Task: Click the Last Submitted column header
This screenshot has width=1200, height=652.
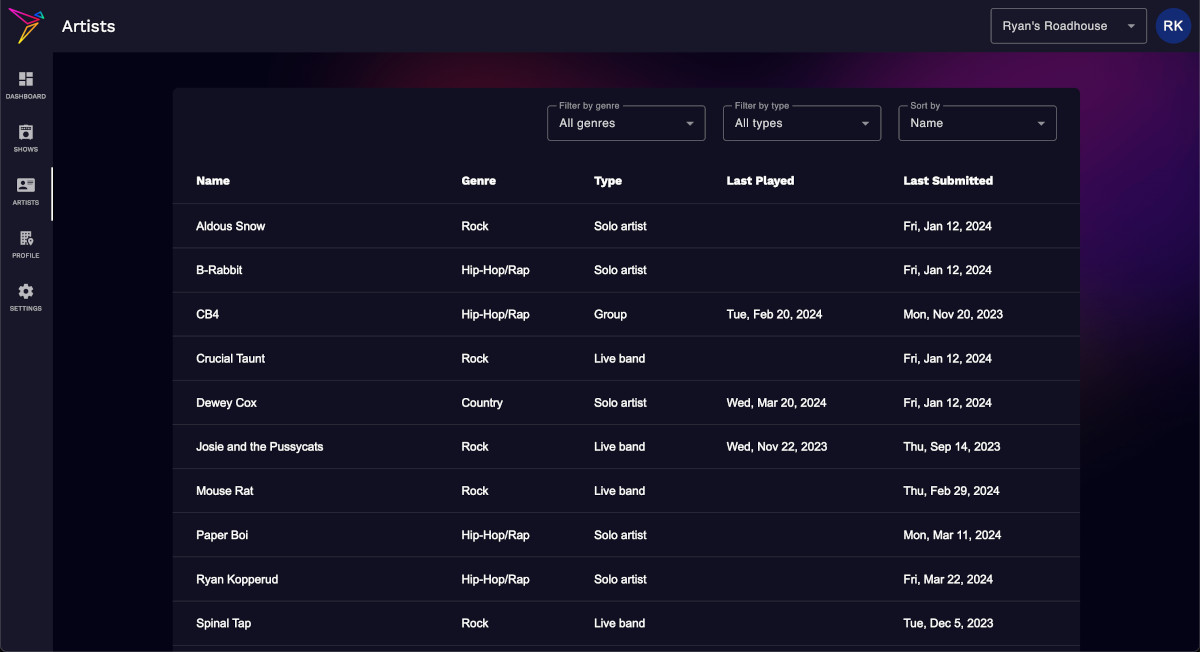Action: [x=948, y=181]
